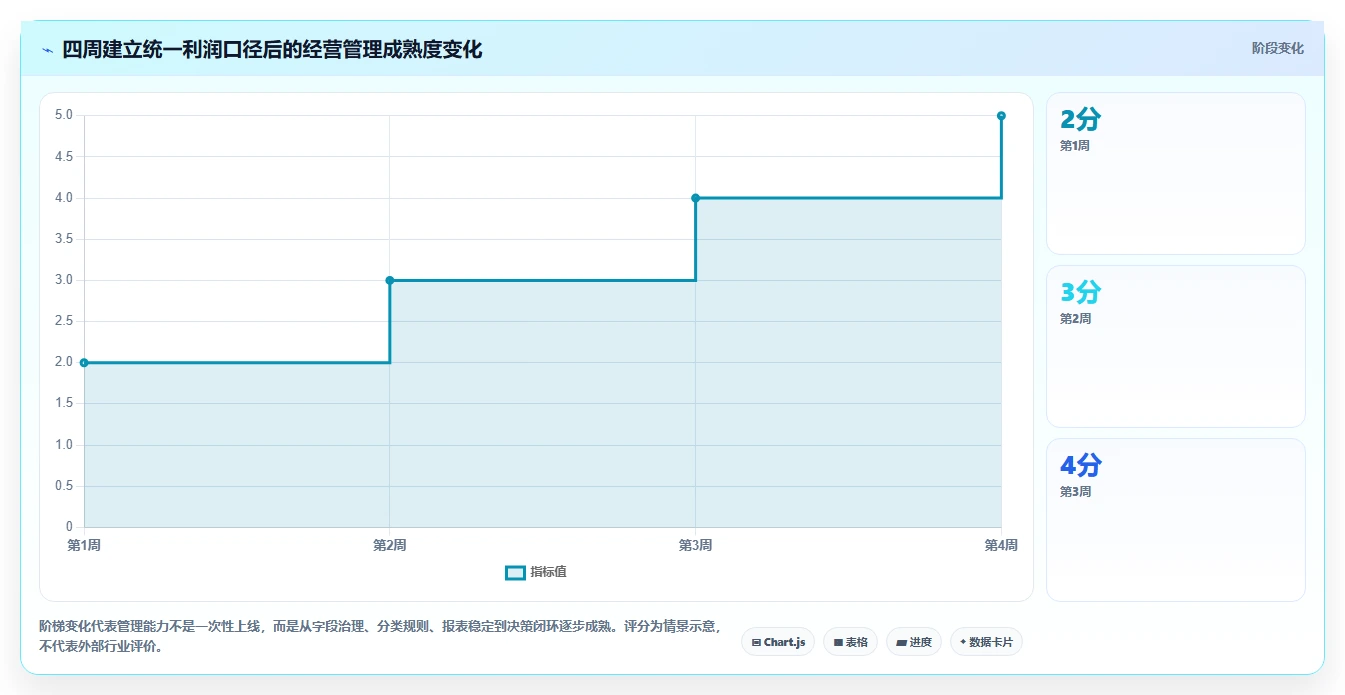Click the 第3周 label under 4分 card
The width and height of the screenshot is (1345, 695).
coord(1075,492)
